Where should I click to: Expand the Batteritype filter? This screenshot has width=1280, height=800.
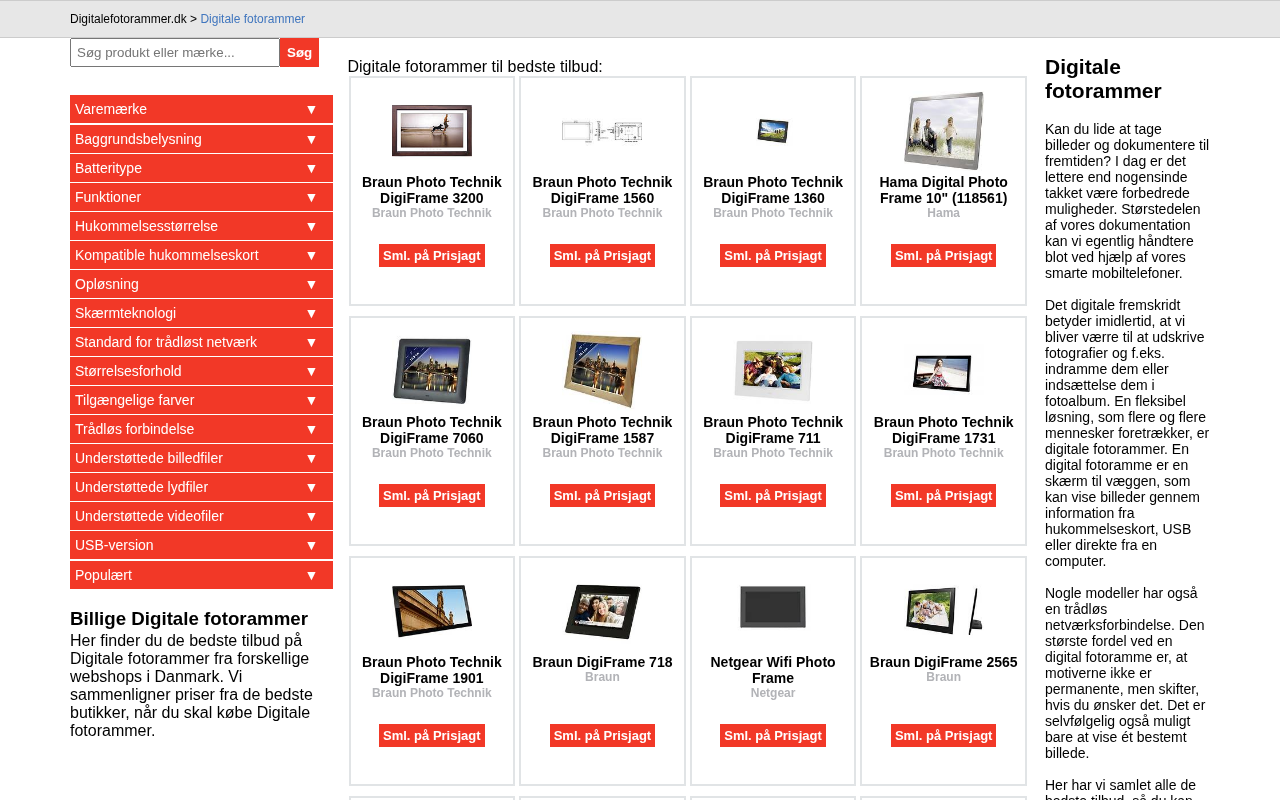(201, 168)
